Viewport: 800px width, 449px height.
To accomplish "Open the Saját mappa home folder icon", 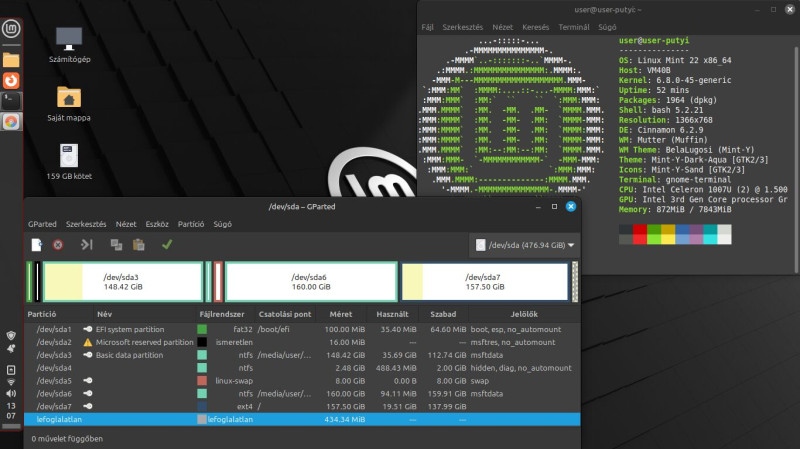I will (x=69, y=104).
